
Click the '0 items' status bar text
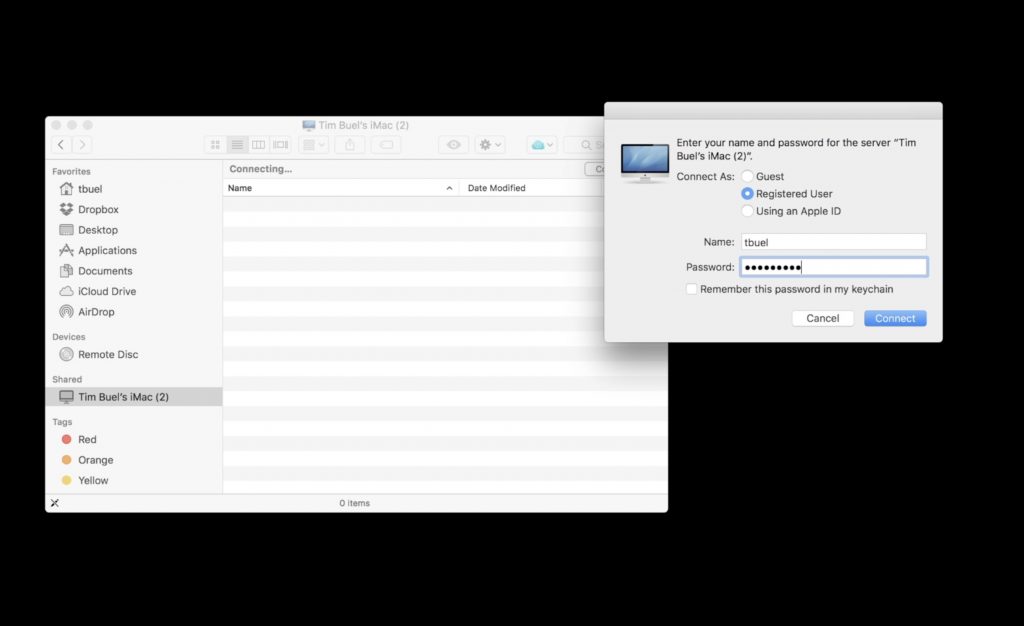pyautogui.click(x=355, y=503)
